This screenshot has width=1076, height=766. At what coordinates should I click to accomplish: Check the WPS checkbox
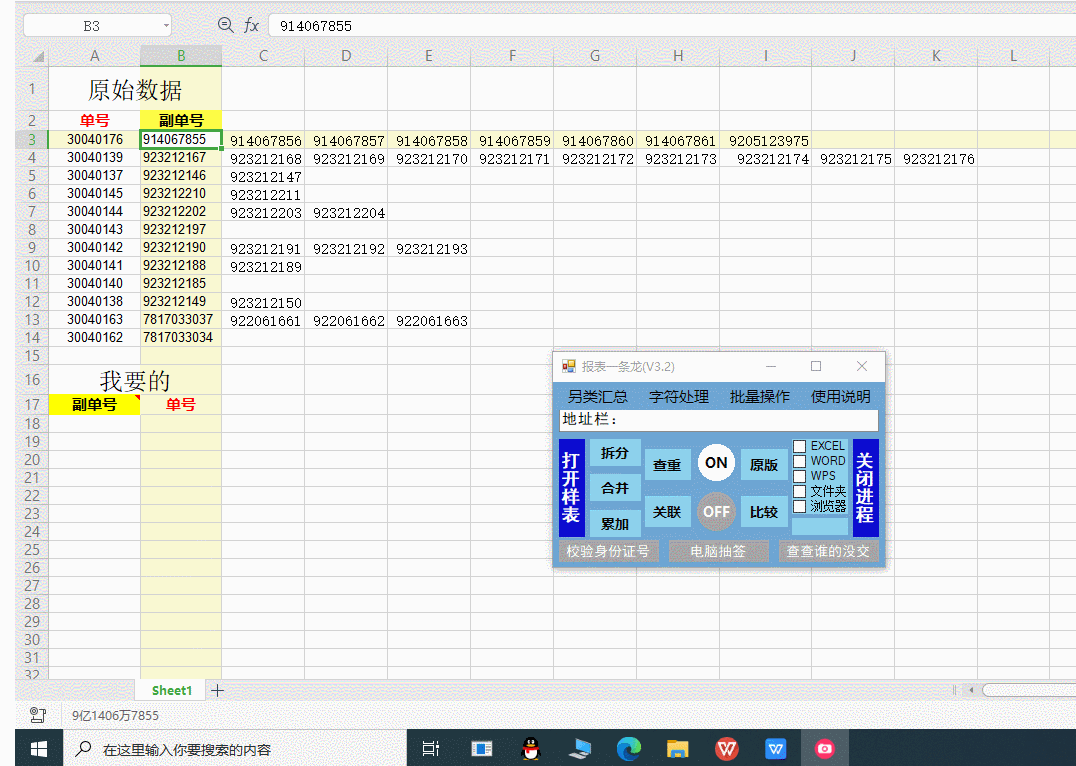point(799,476)
